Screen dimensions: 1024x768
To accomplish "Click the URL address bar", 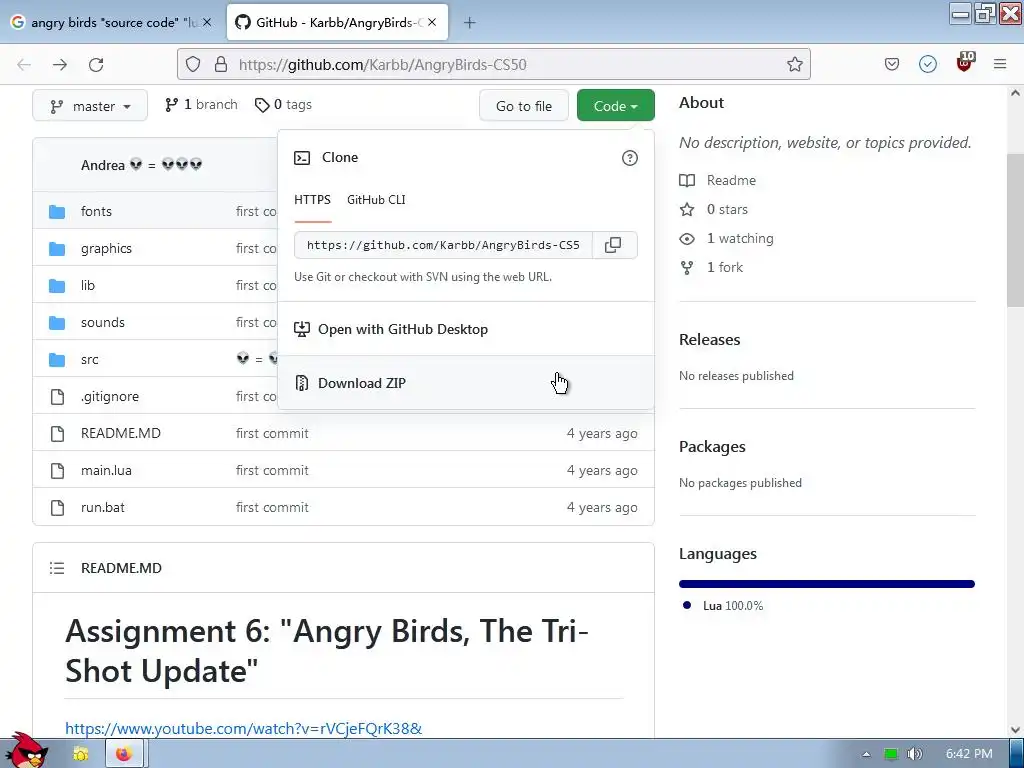I will coord(493,64).
